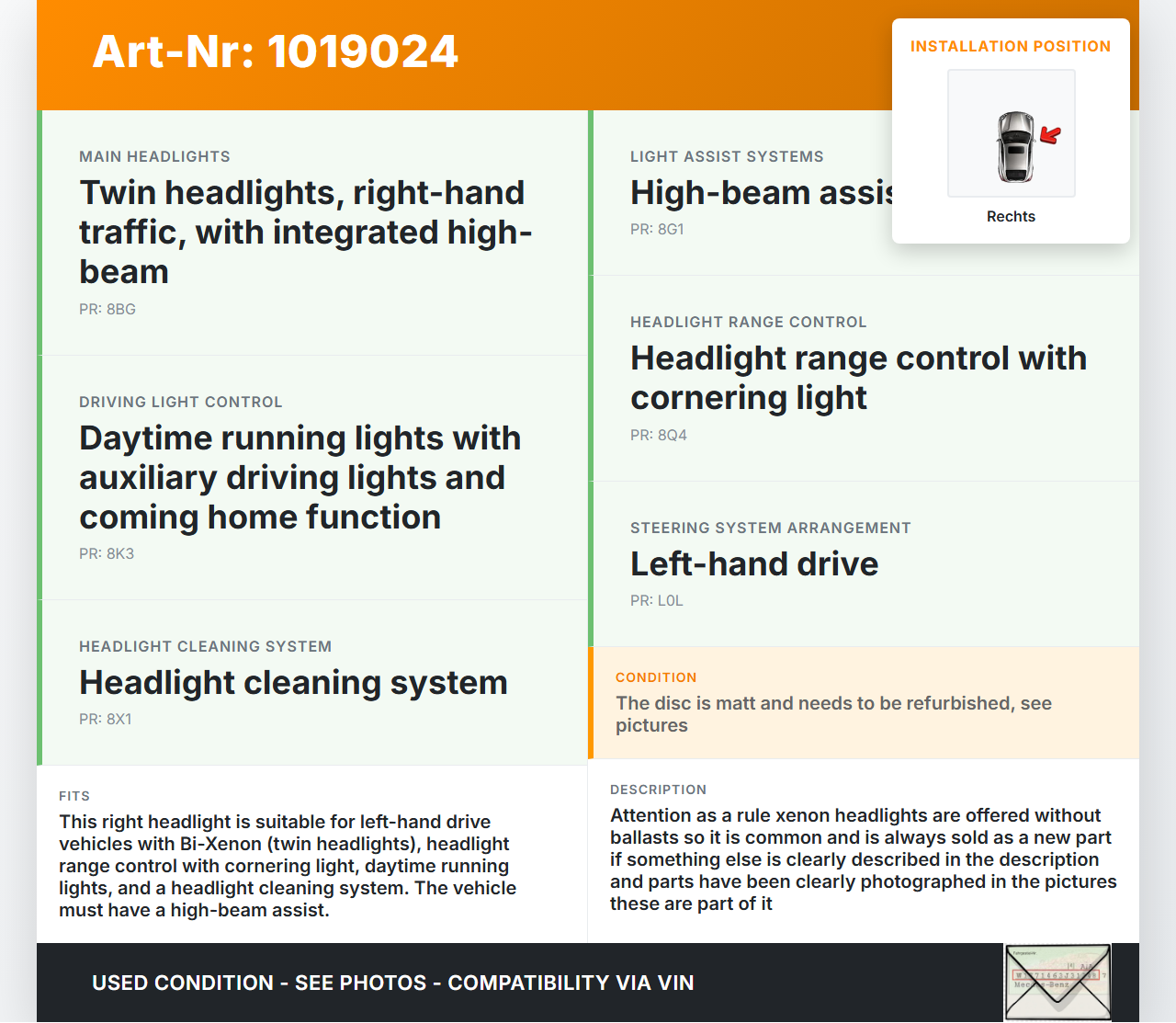1176x1023 pixels.
Task: Click the Art-Nr: 1019024 heading
Action: pos(275,51)
